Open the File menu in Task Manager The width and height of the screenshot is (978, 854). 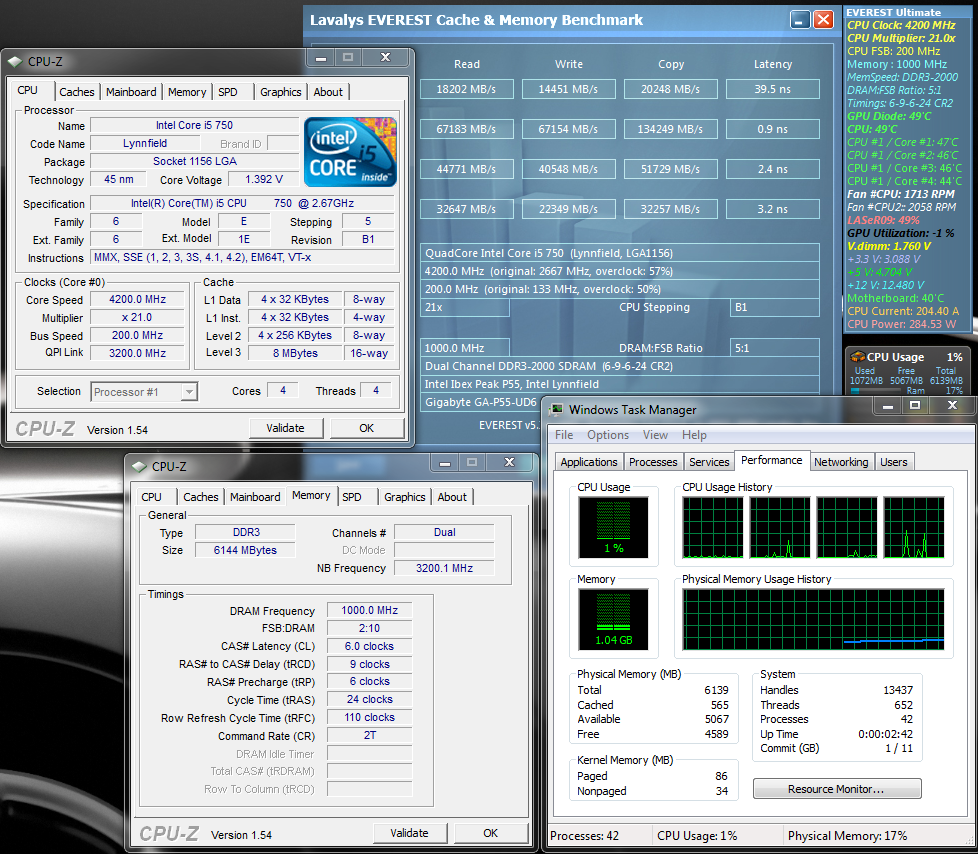[564, 435]
